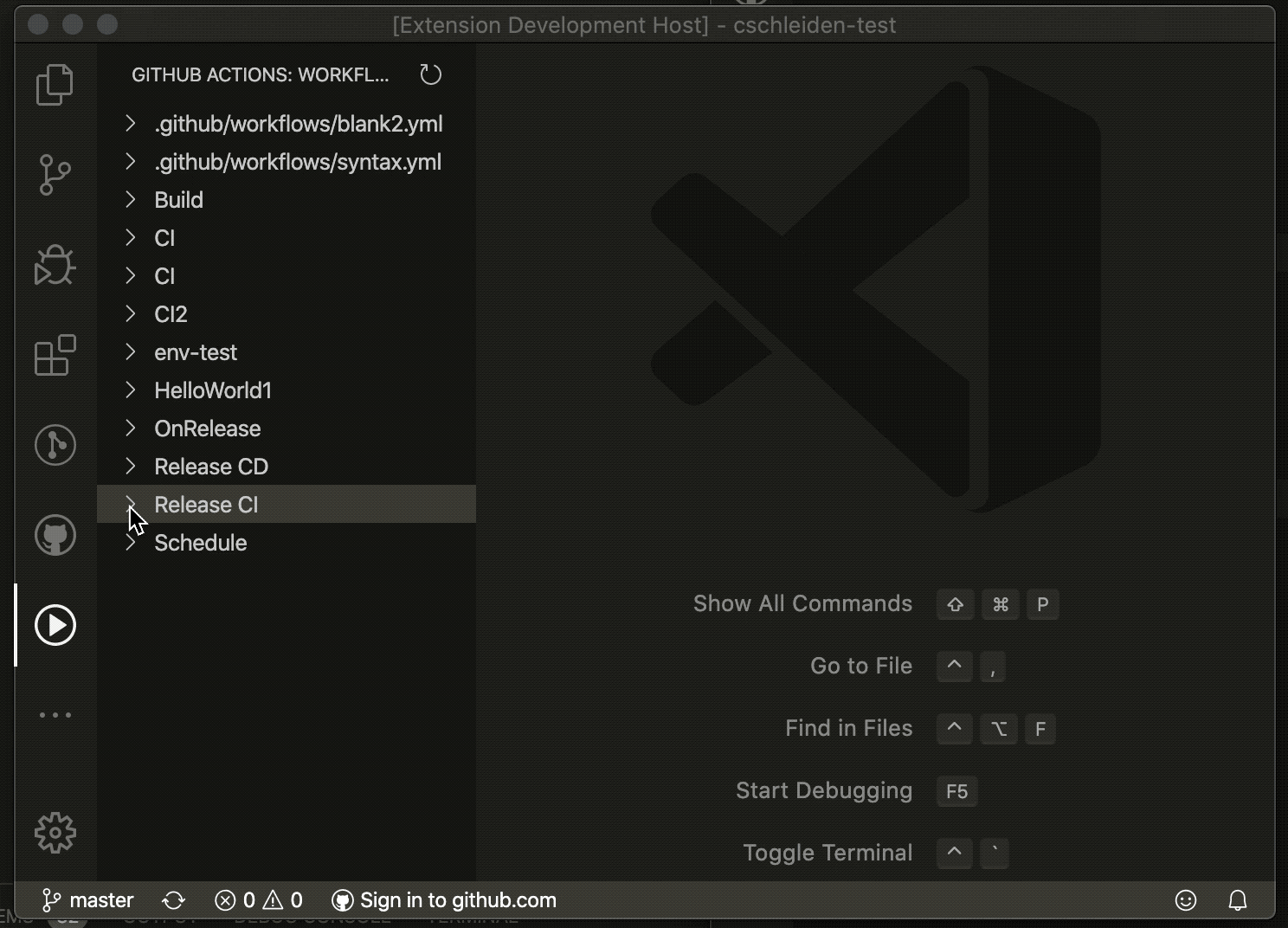
Task: Open the Explorer view in activity bar
Action: 55,85
